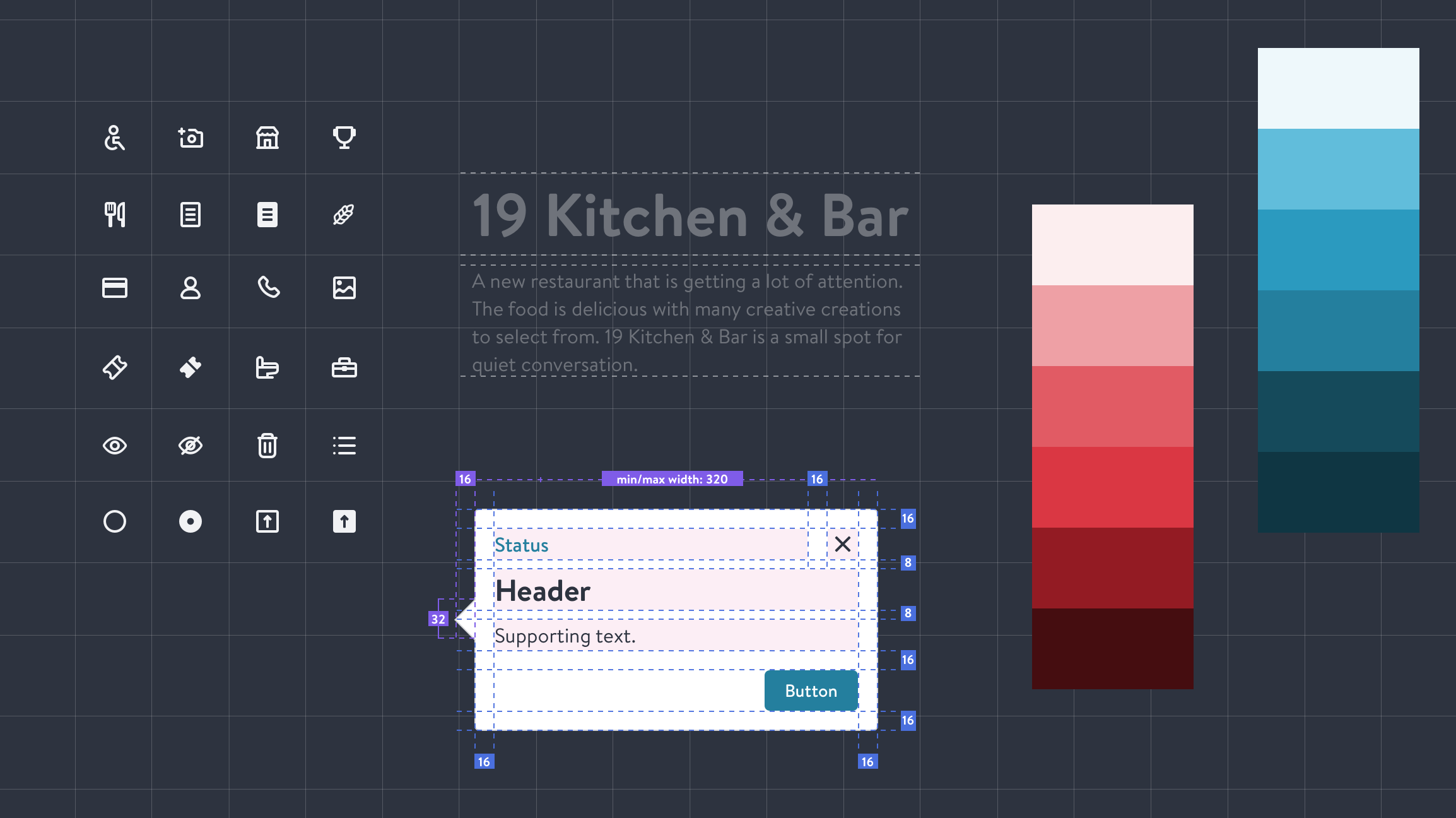The width and height of the screenshot is (1456, 818).
Task: Pick the coral red swatch
Action: coord(1113,406)
